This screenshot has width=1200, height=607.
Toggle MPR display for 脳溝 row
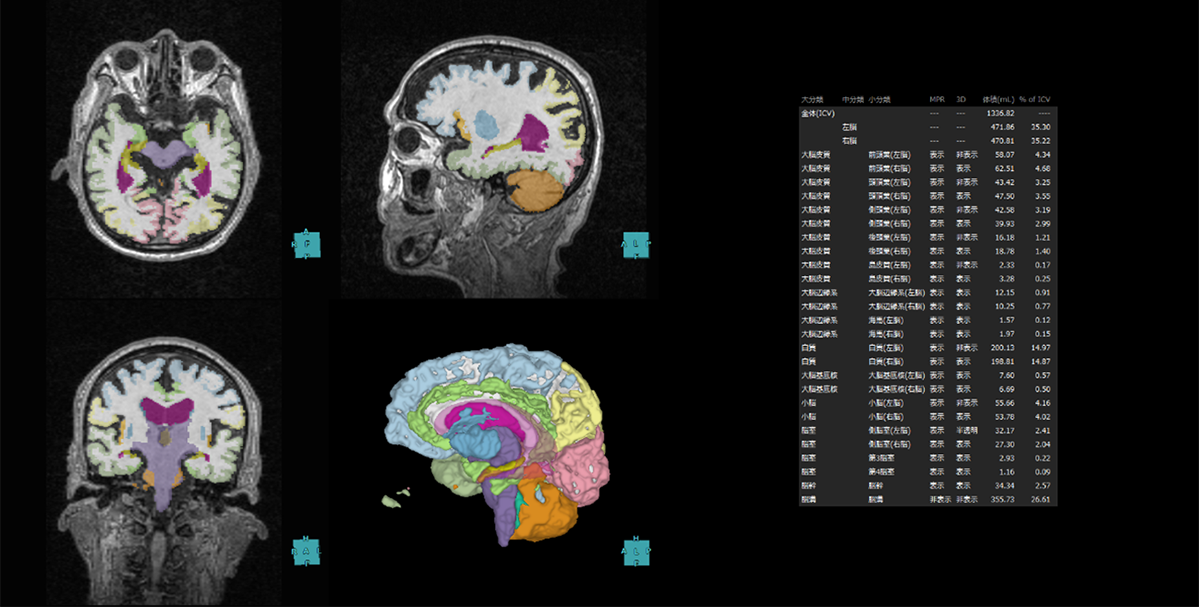[937, 498]
